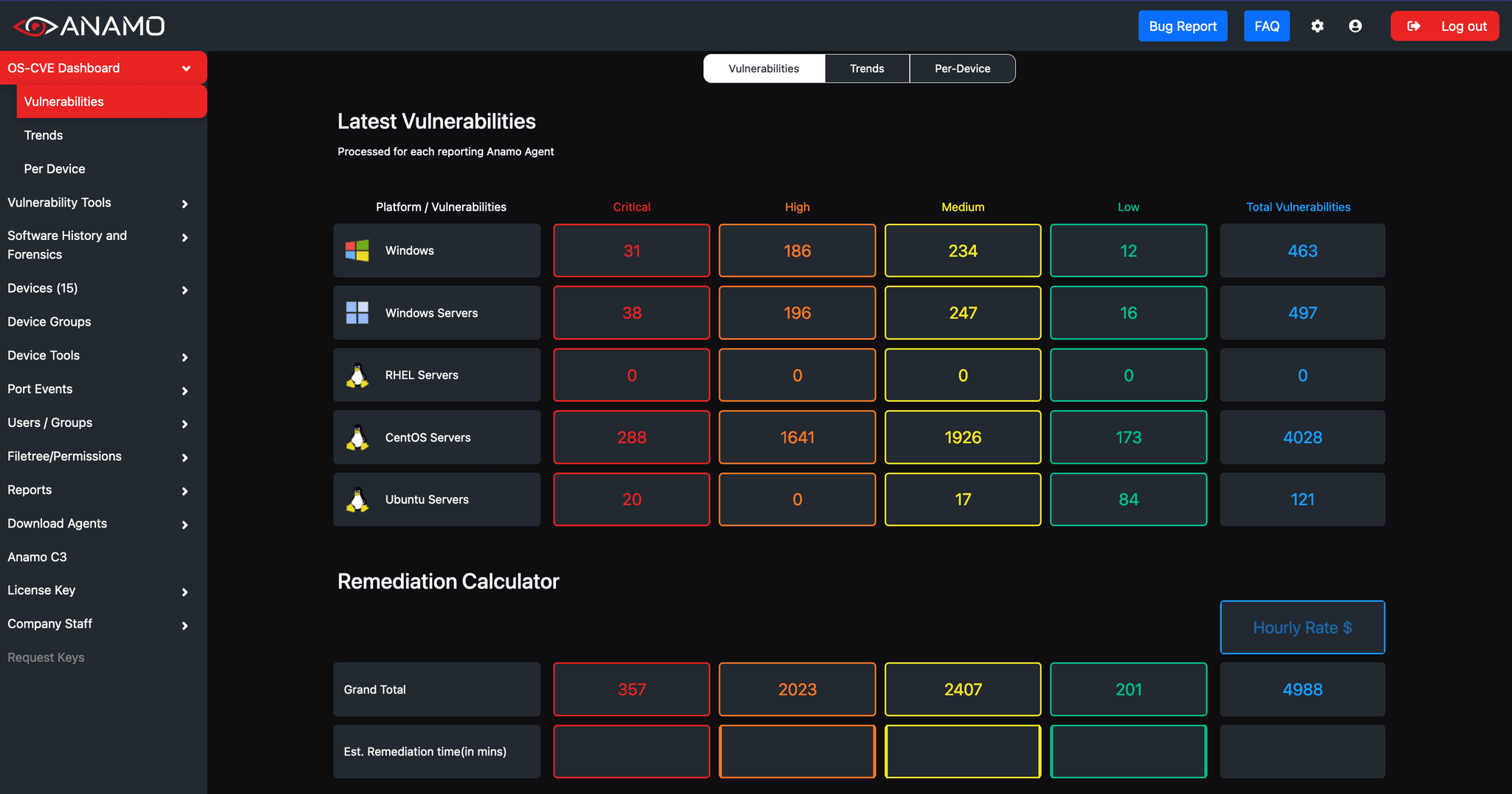Click CentOS Critical count 288
This screenshot has width=1512, height=794.
(x=632, y=437)
